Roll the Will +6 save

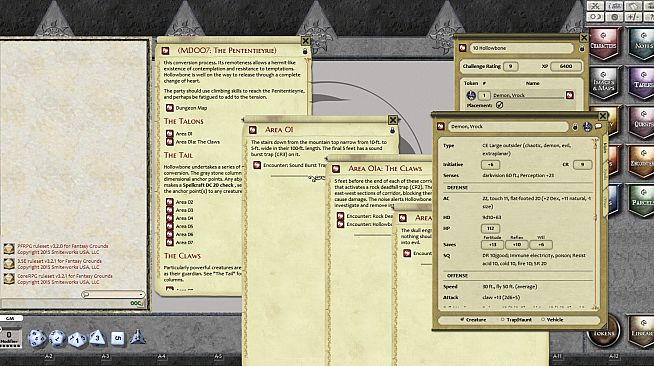[541, 245]
